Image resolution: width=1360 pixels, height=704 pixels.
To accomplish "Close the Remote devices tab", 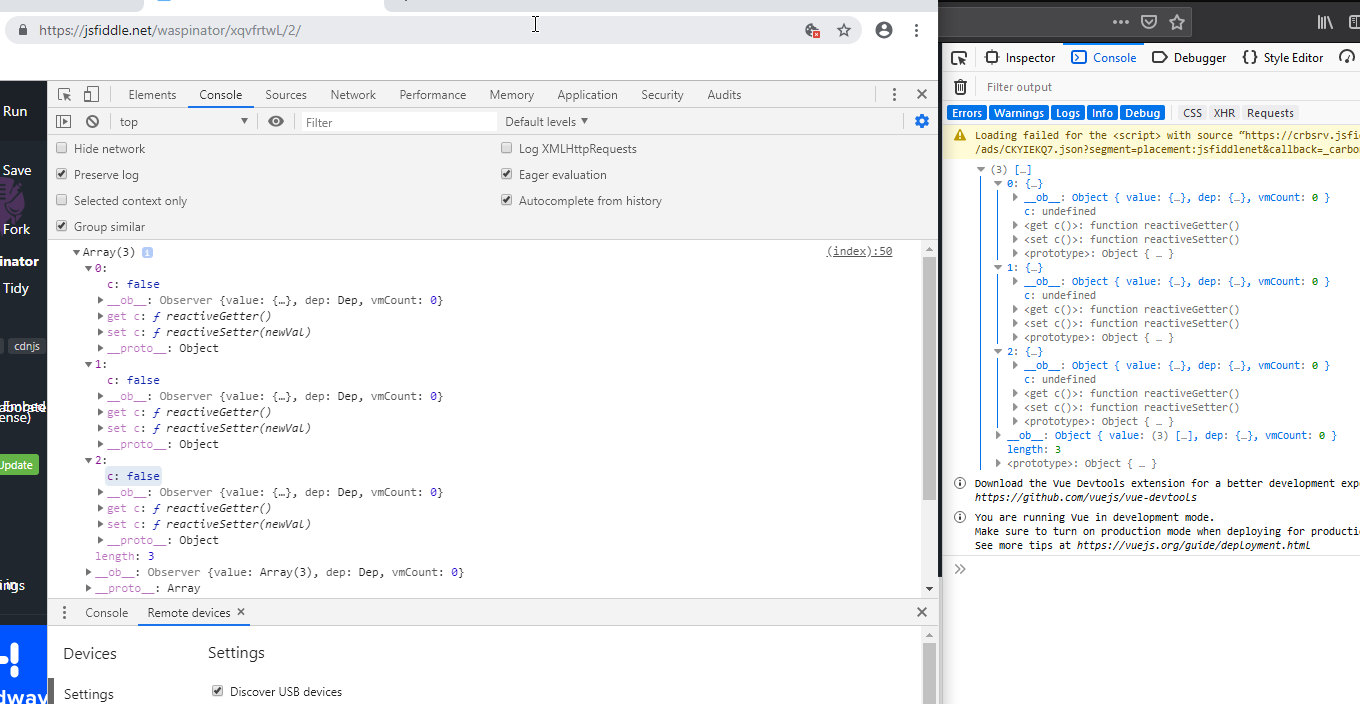I will pyautogui.click(x=241, y=612).
